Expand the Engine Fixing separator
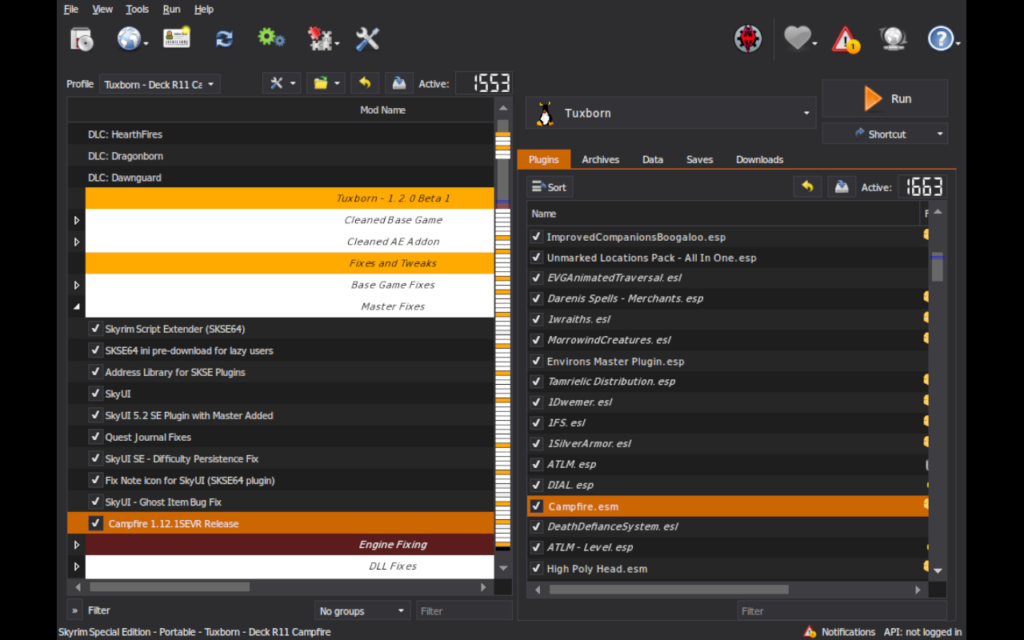 click(x=77, y=545)
